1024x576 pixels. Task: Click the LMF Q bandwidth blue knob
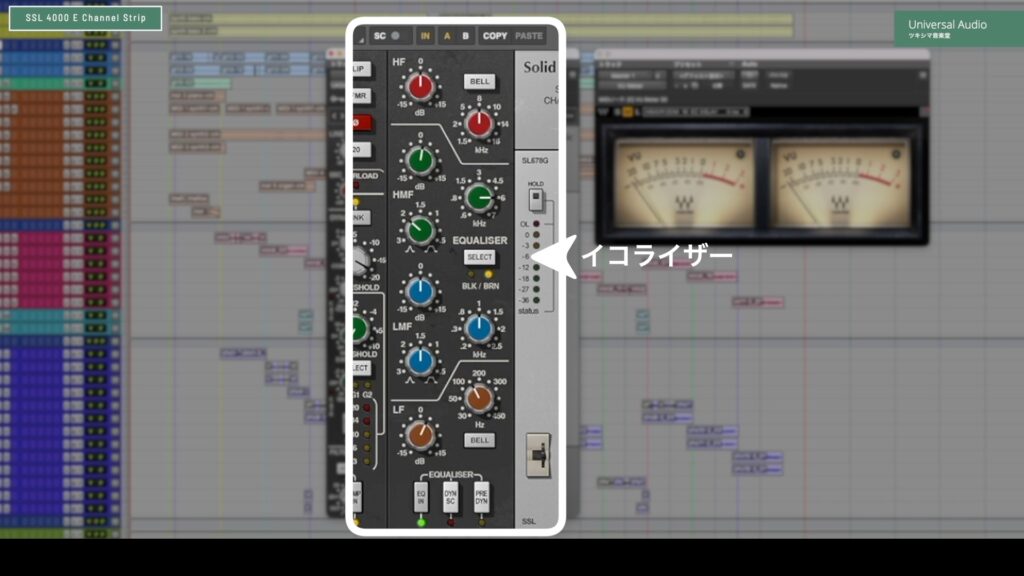tap(421, 362)
